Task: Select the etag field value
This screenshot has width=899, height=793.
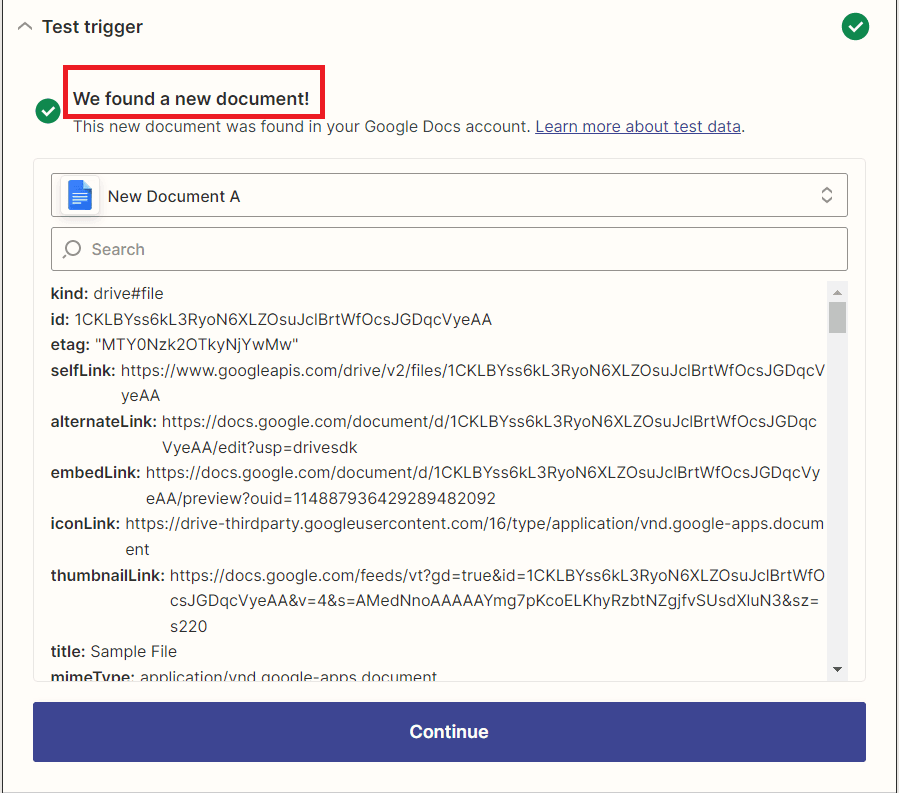Action: pos(197,345)
